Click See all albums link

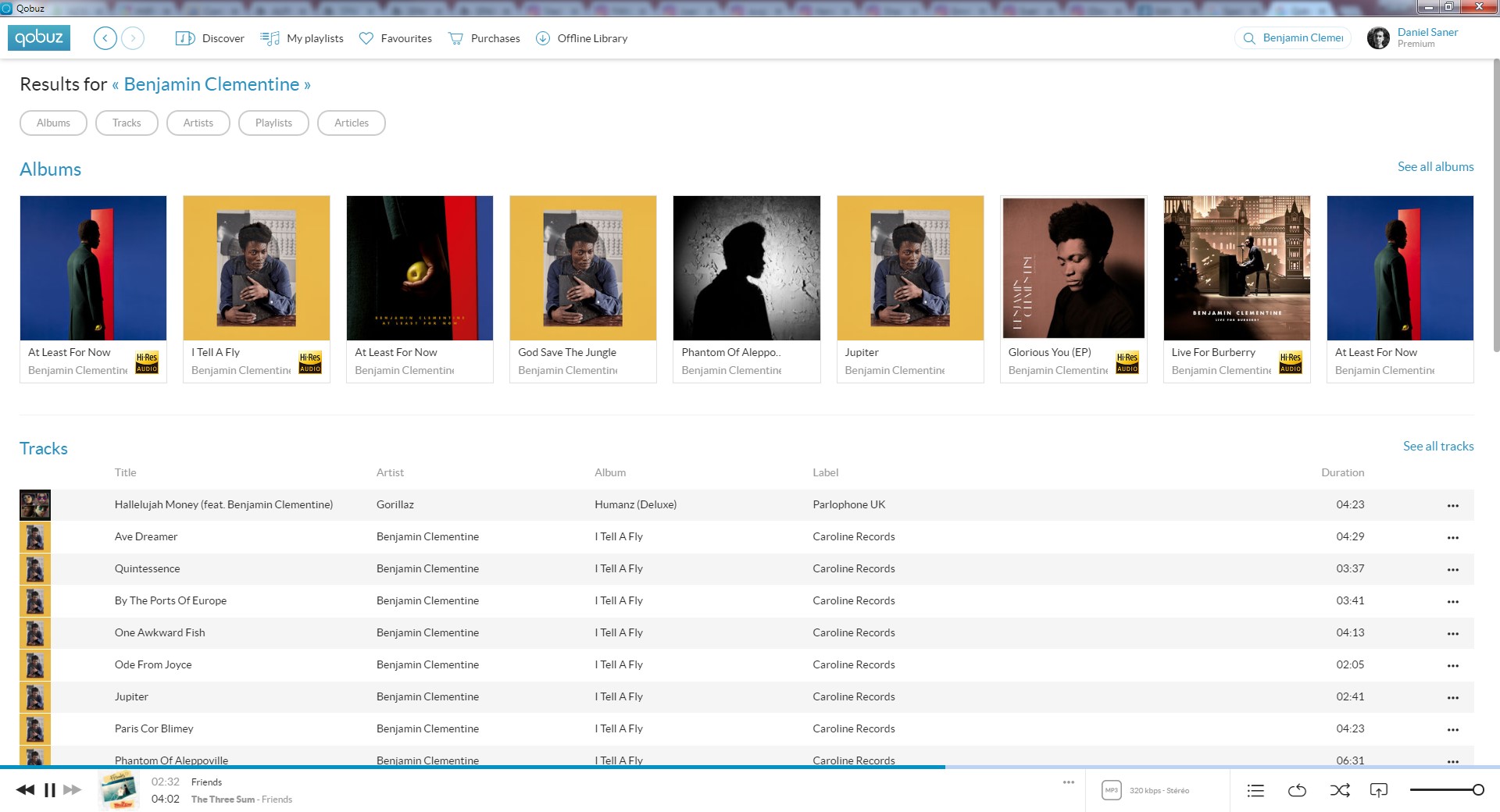1435,166
